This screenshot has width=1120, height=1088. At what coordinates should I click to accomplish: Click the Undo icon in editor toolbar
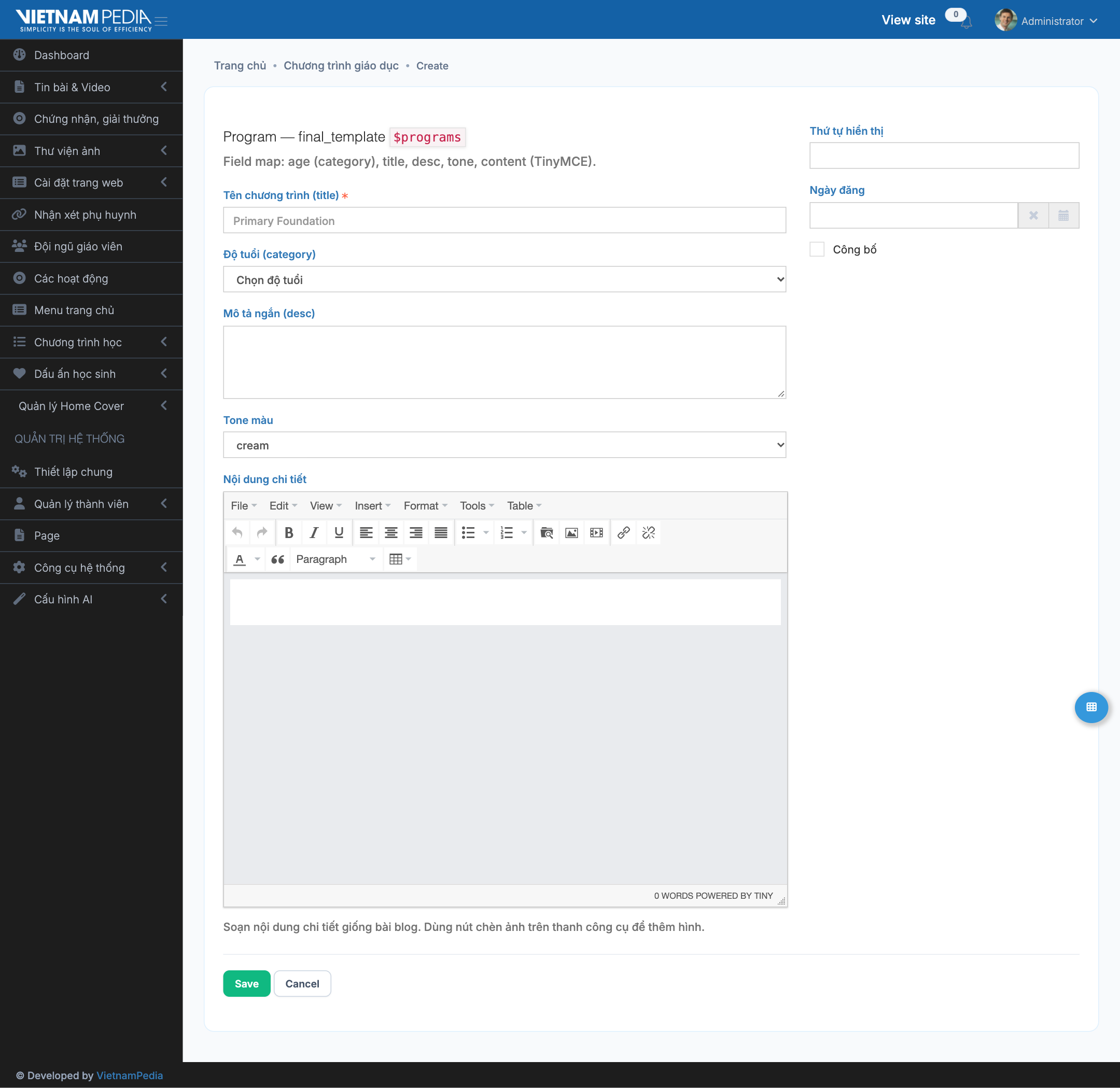click(x=237, y=532)
